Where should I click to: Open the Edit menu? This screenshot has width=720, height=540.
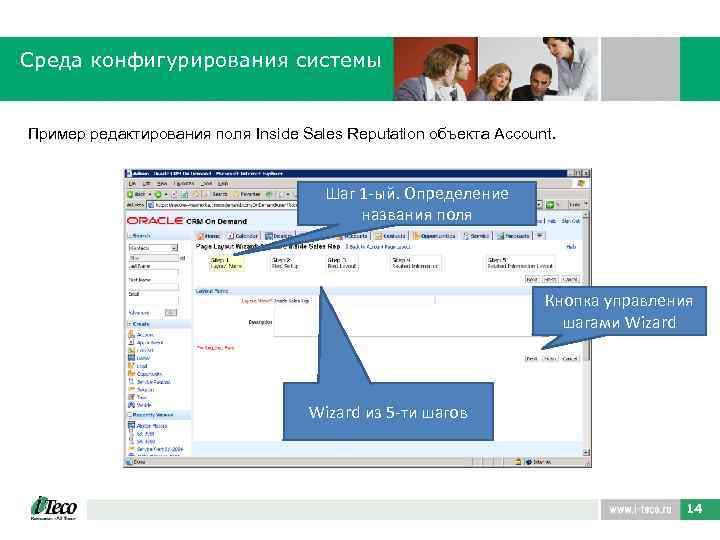pos(148,184)
